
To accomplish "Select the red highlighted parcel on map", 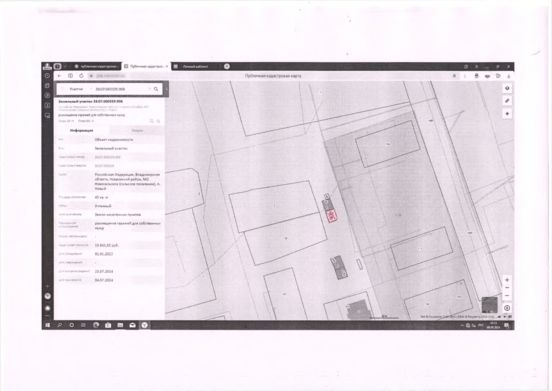I will [331, 216].
